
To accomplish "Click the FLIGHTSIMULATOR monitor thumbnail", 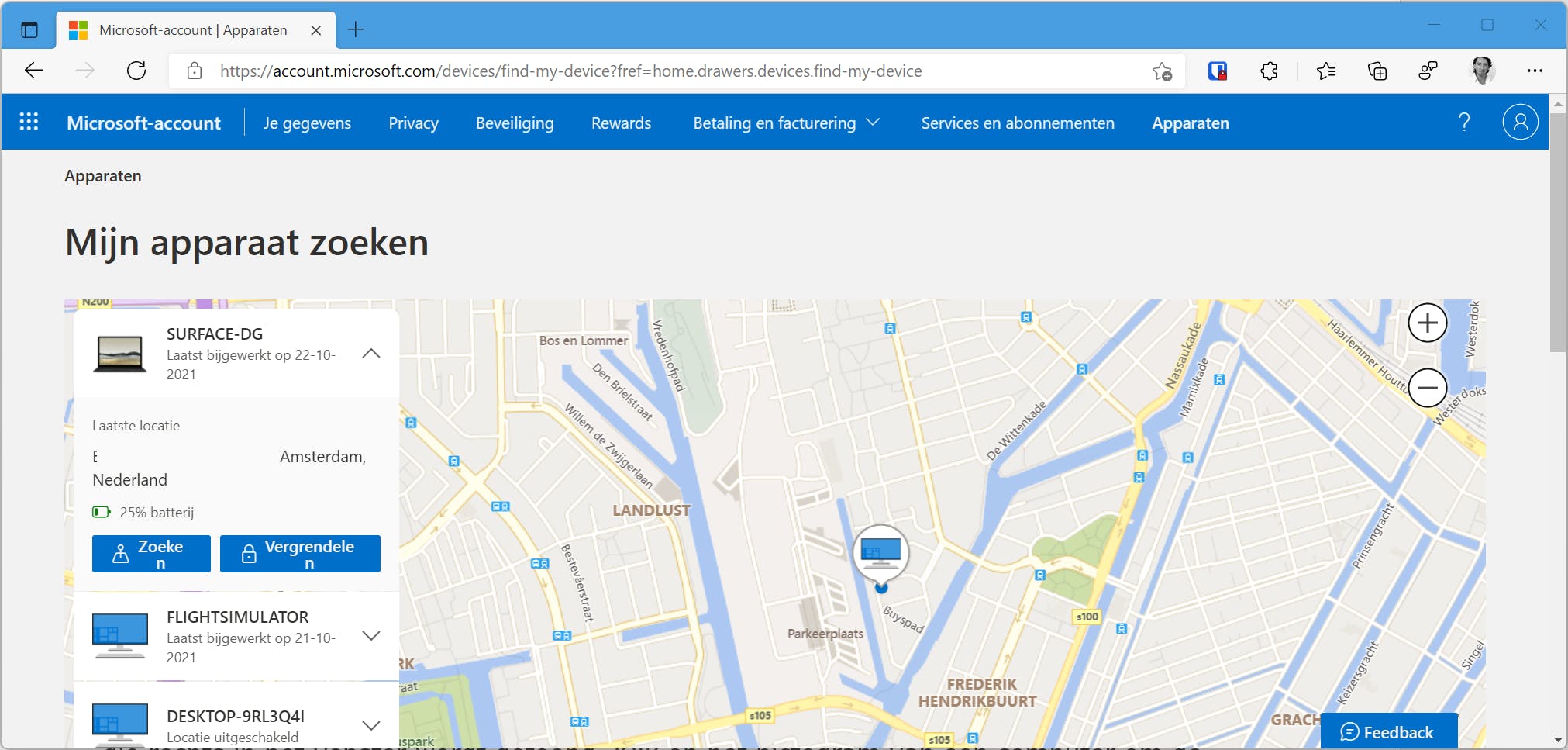I will pos(120,635).
